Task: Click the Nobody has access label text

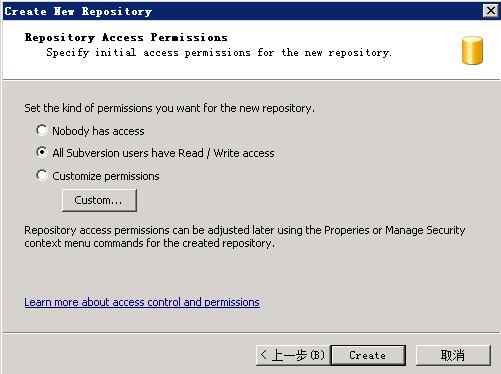Action: [98, 131]
